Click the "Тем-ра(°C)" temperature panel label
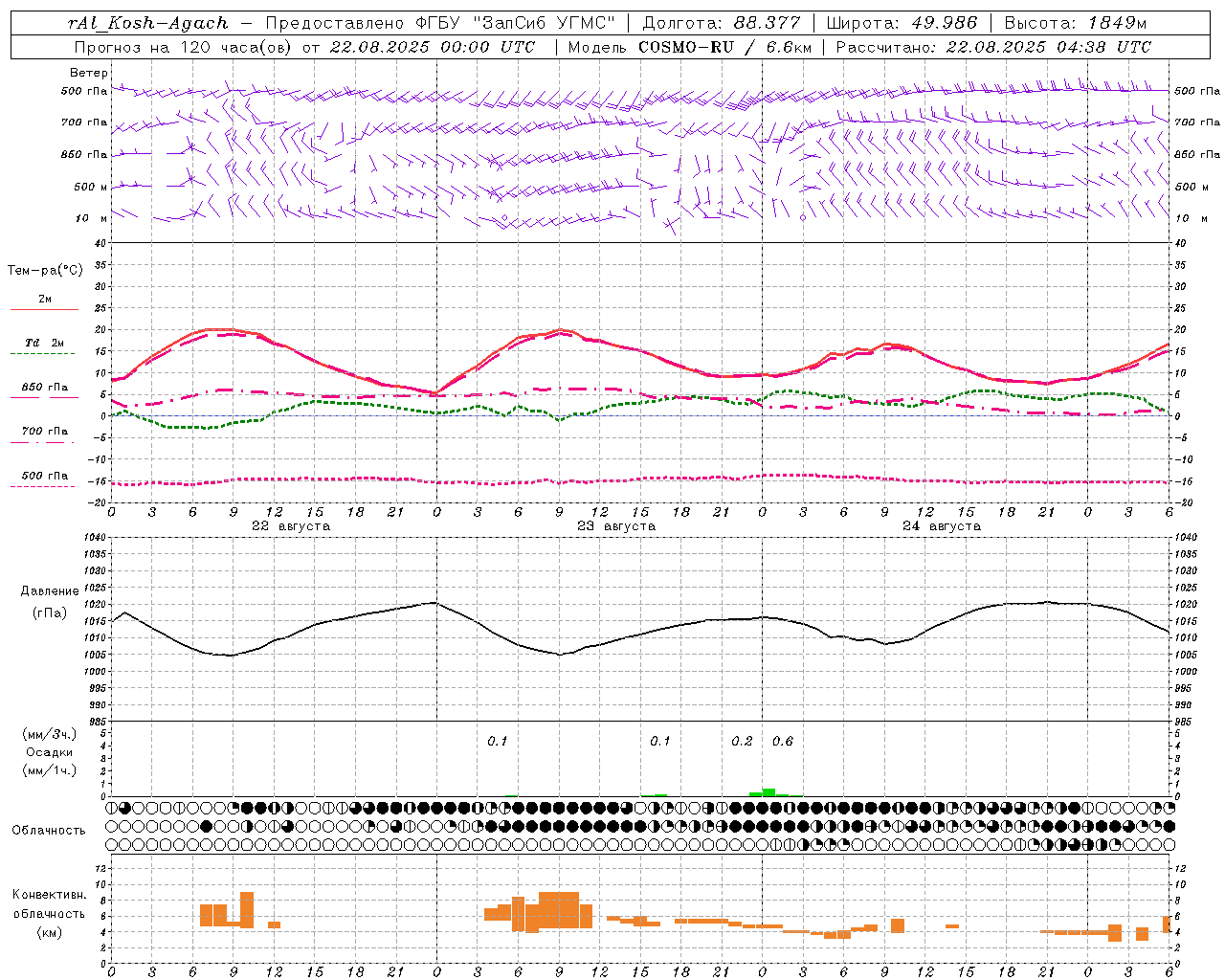Viewport: 1225px width, 980px height. (45, 271)
